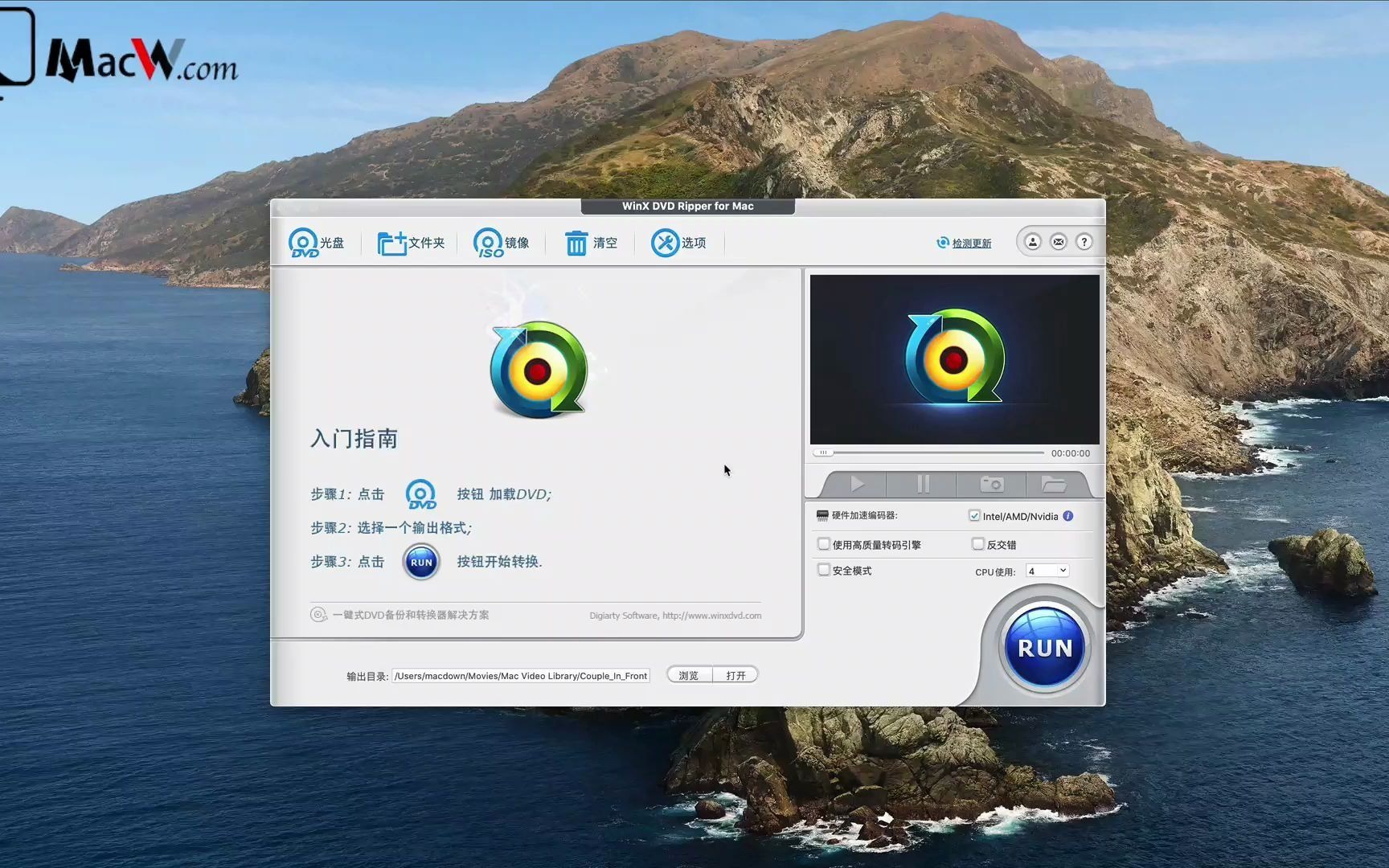Open the help question mark icon
The image size is (1389, 868).
tap(1084, 241)
